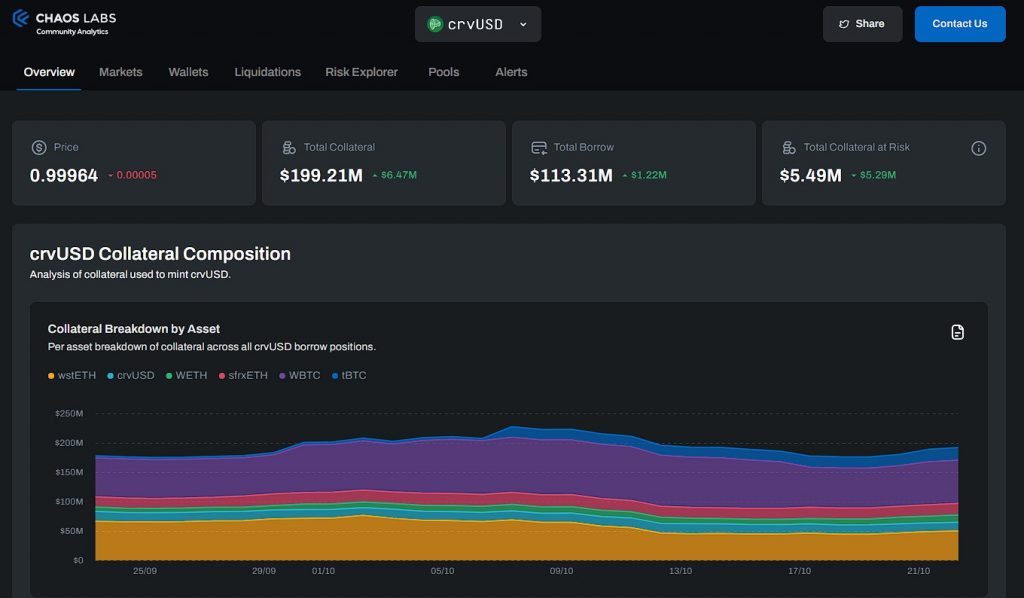Click the Total Borrow value $113.31M
Image resolution: width=1024 pixels, height=598 pixels.
571,176
